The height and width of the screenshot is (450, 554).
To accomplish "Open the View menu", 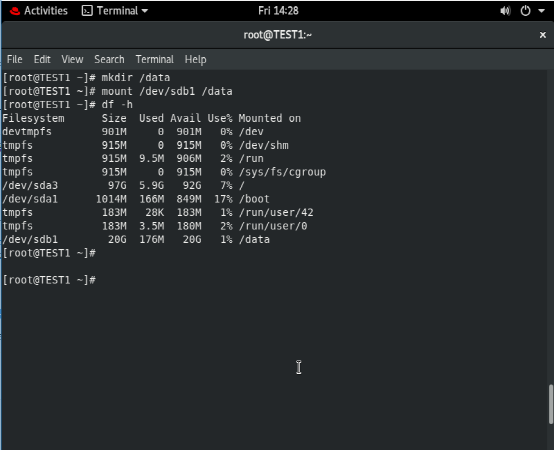I will point(72,59).
